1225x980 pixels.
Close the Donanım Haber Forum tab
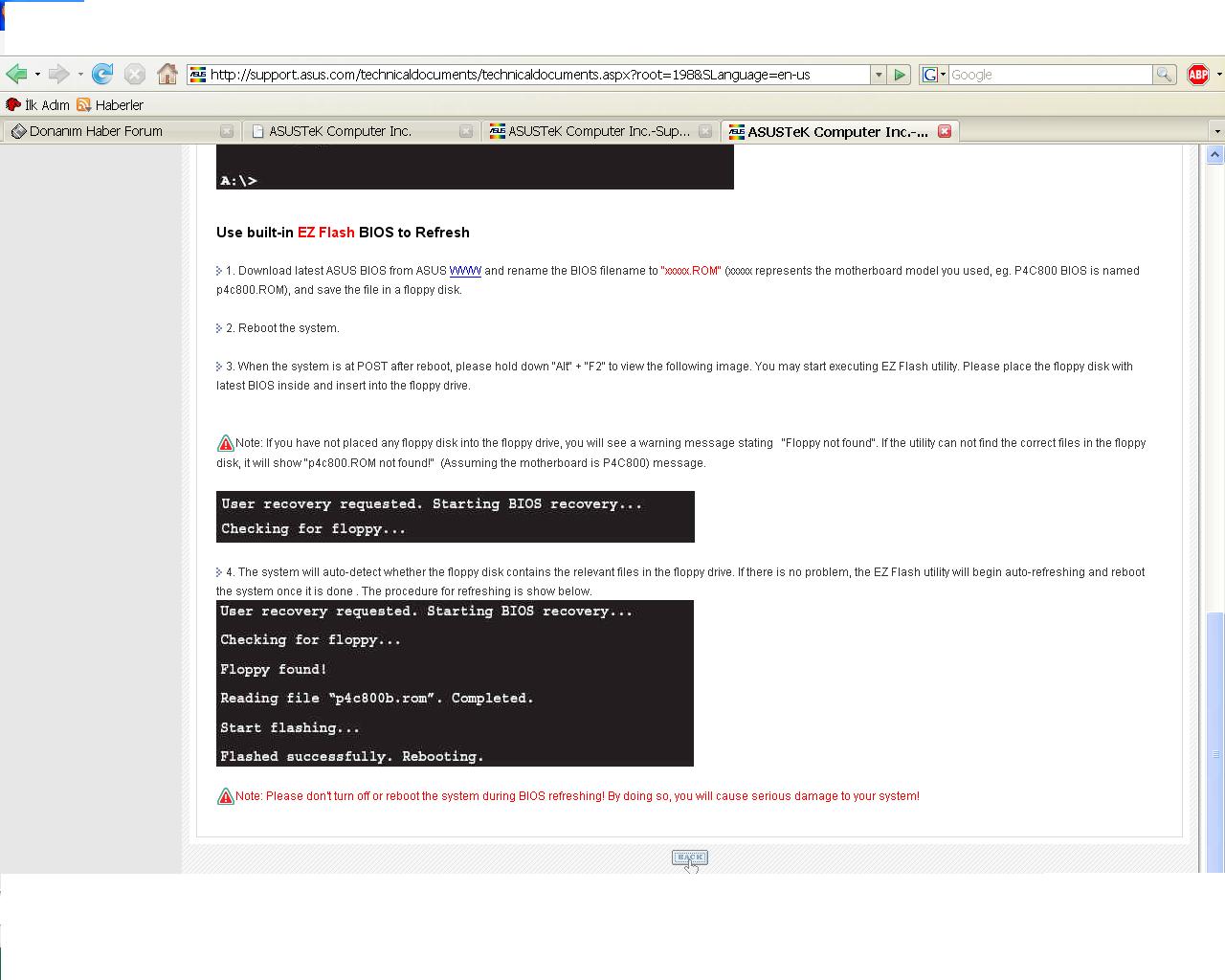tap(227, 131)
